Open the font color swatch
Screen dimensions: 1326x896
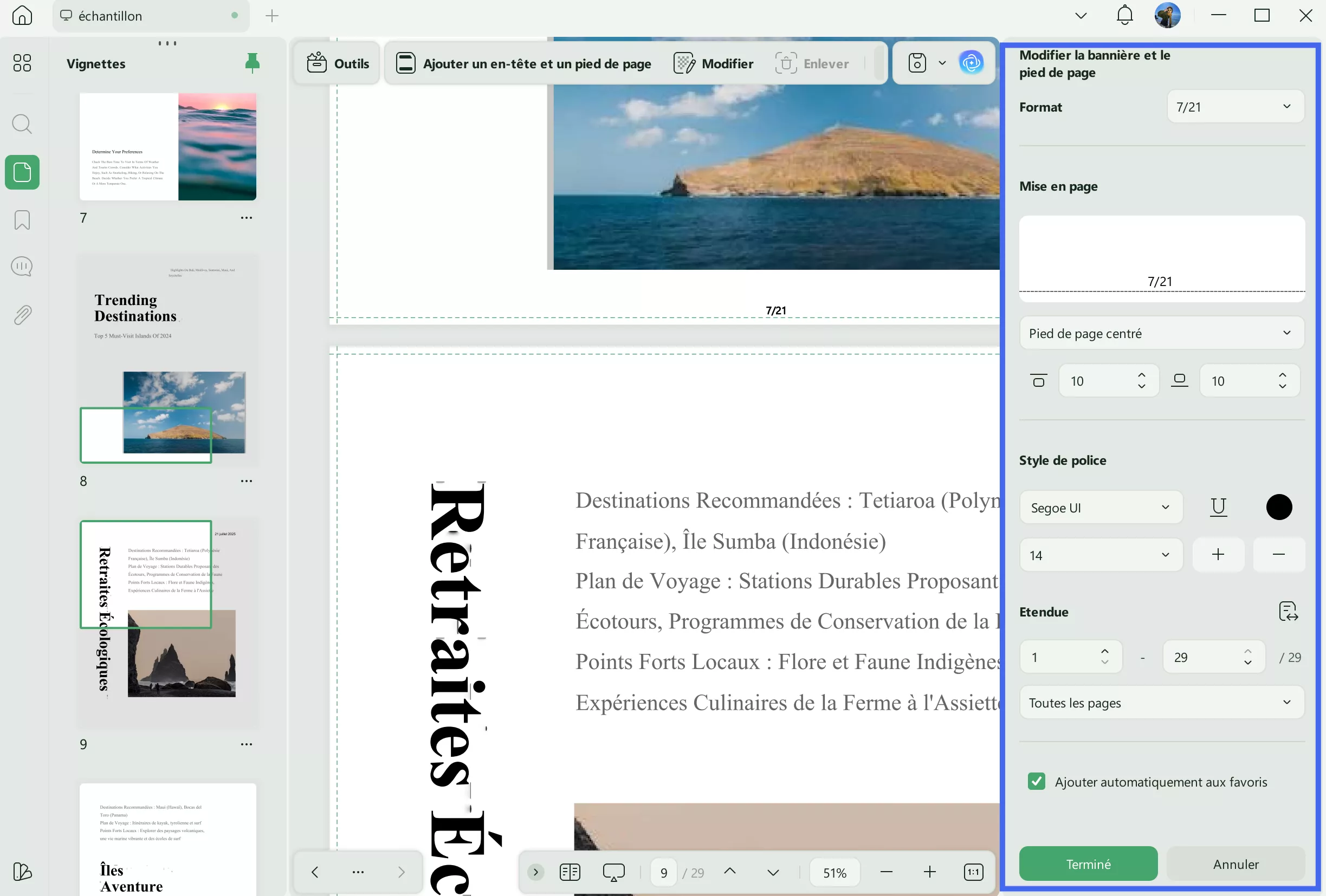point(1279,507)
